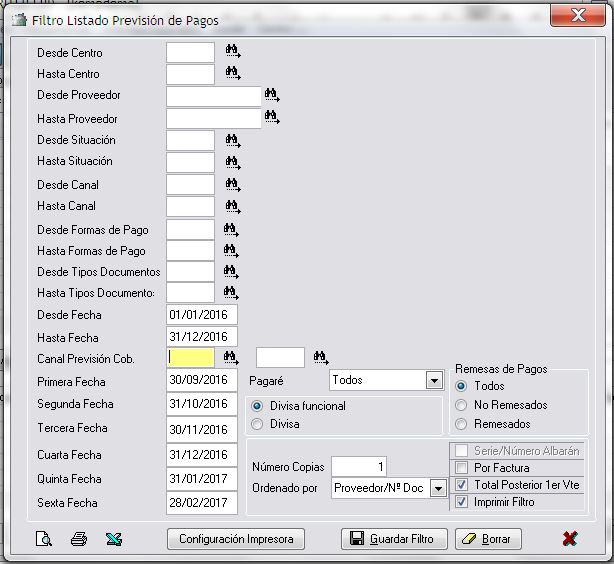
Task: Click the red X cancel icon at bottom
Action: tap(570, 539)
